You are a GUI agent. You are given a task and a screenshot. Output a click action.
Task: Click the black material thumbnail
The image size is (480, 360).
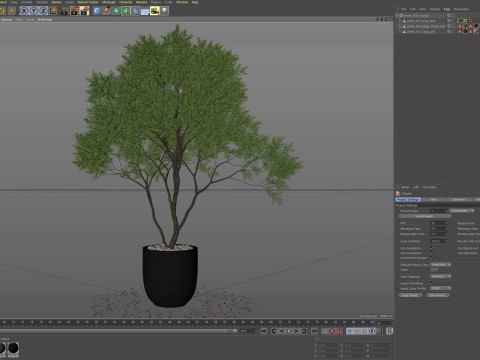coord(13,349)
